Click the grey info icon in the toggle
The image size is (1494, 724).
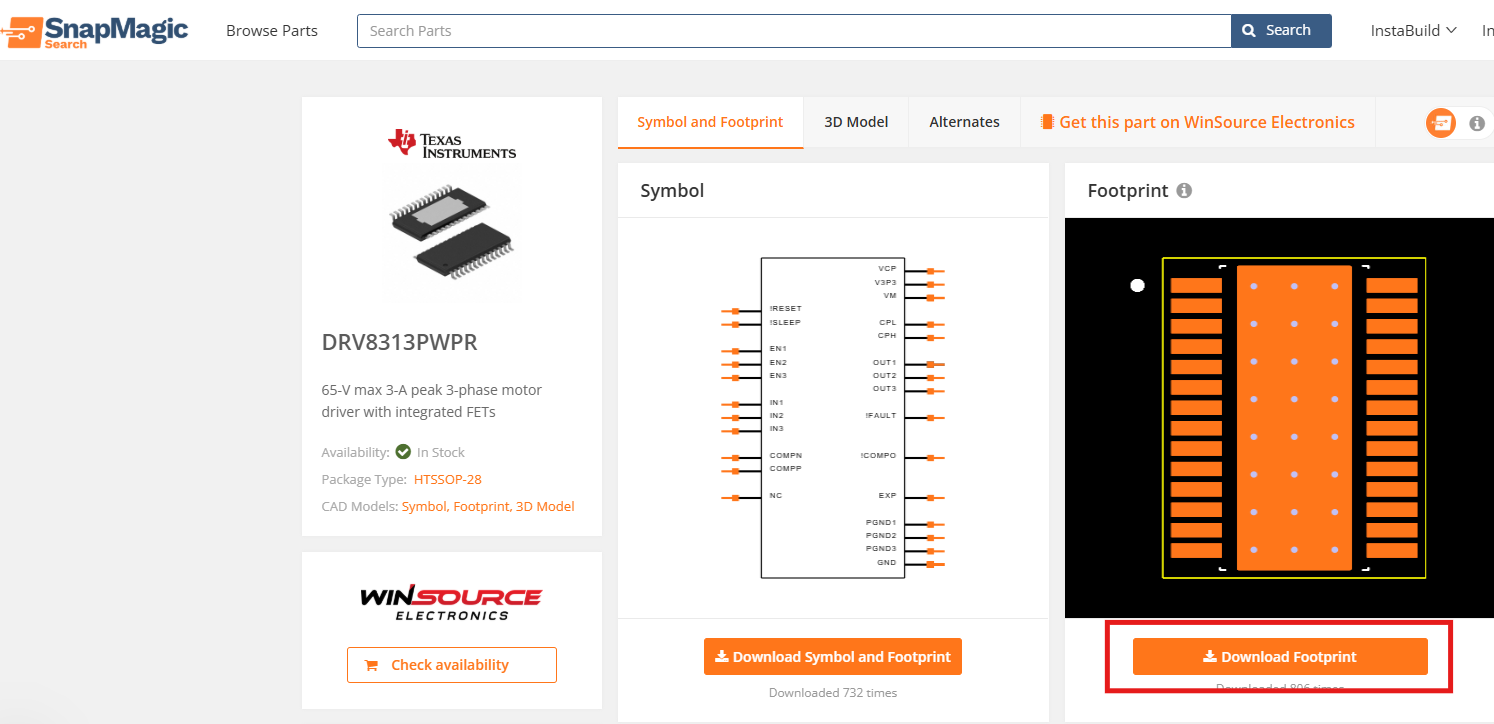coord(1477,123)
